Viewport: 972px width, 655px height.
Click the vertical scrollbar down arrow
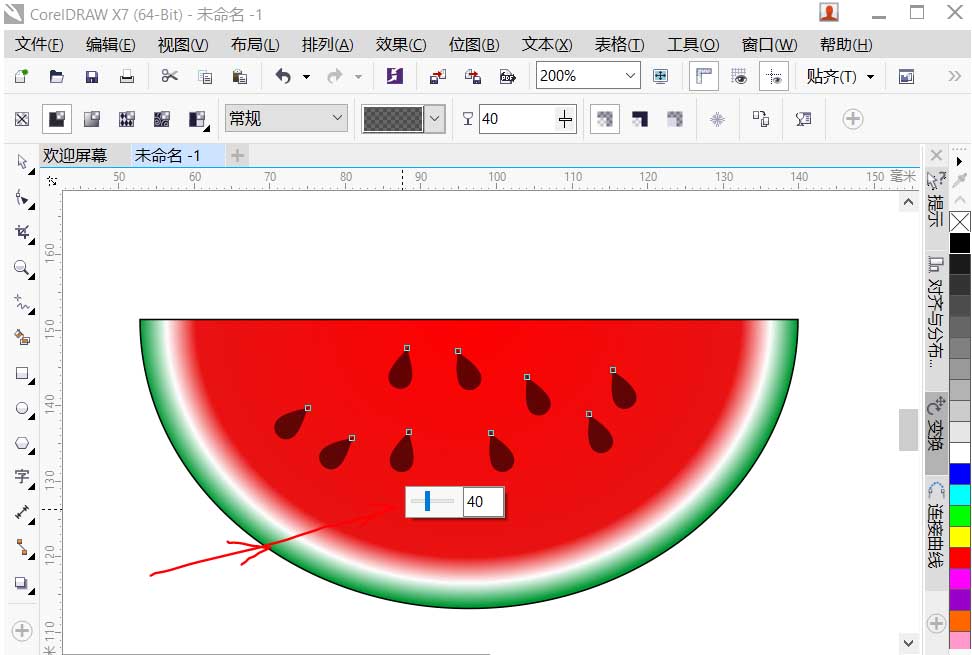(908, 643)
